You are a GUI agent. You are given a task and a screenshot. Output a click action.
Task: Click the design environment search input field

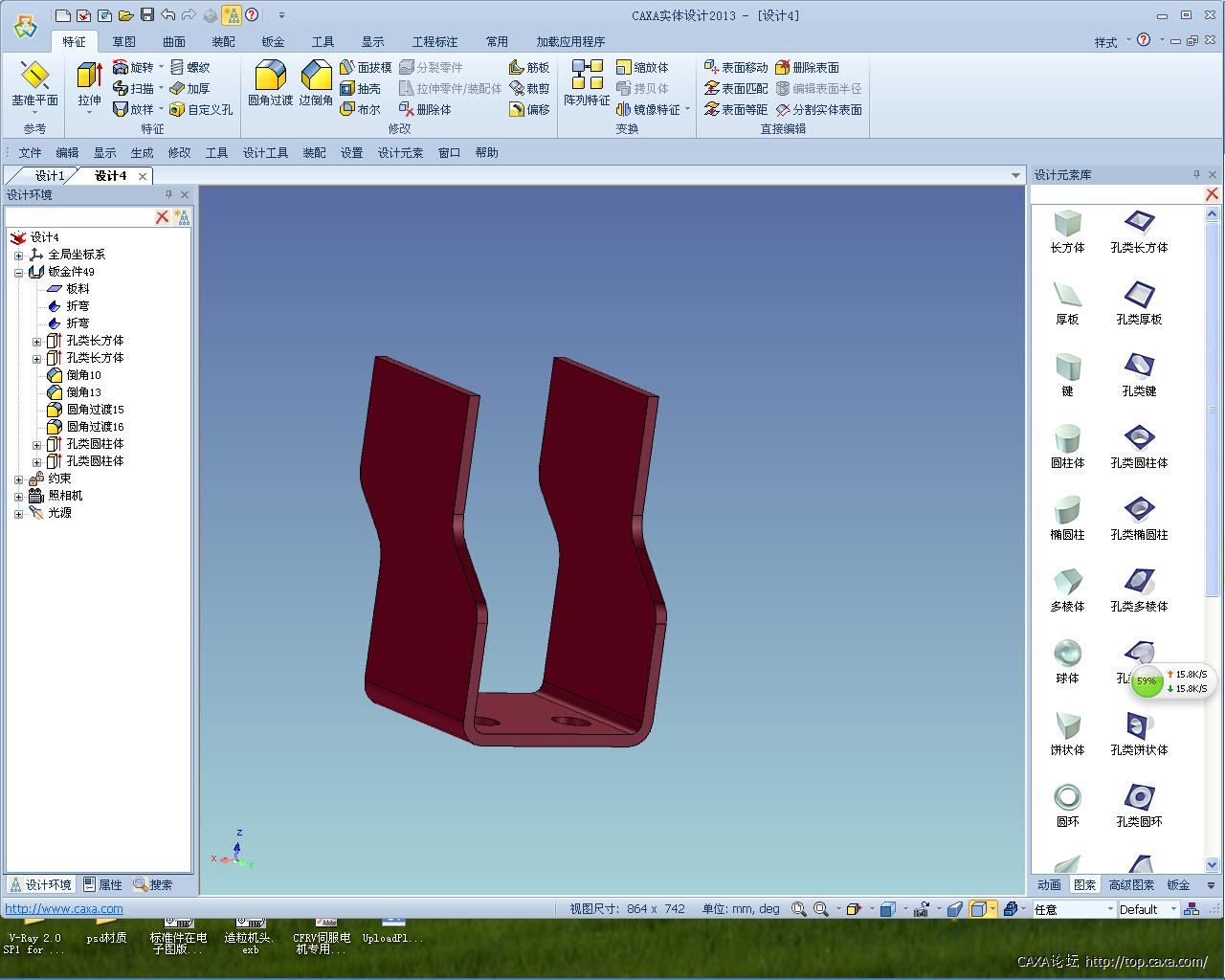pyautogui.click(x=78, y=217)
